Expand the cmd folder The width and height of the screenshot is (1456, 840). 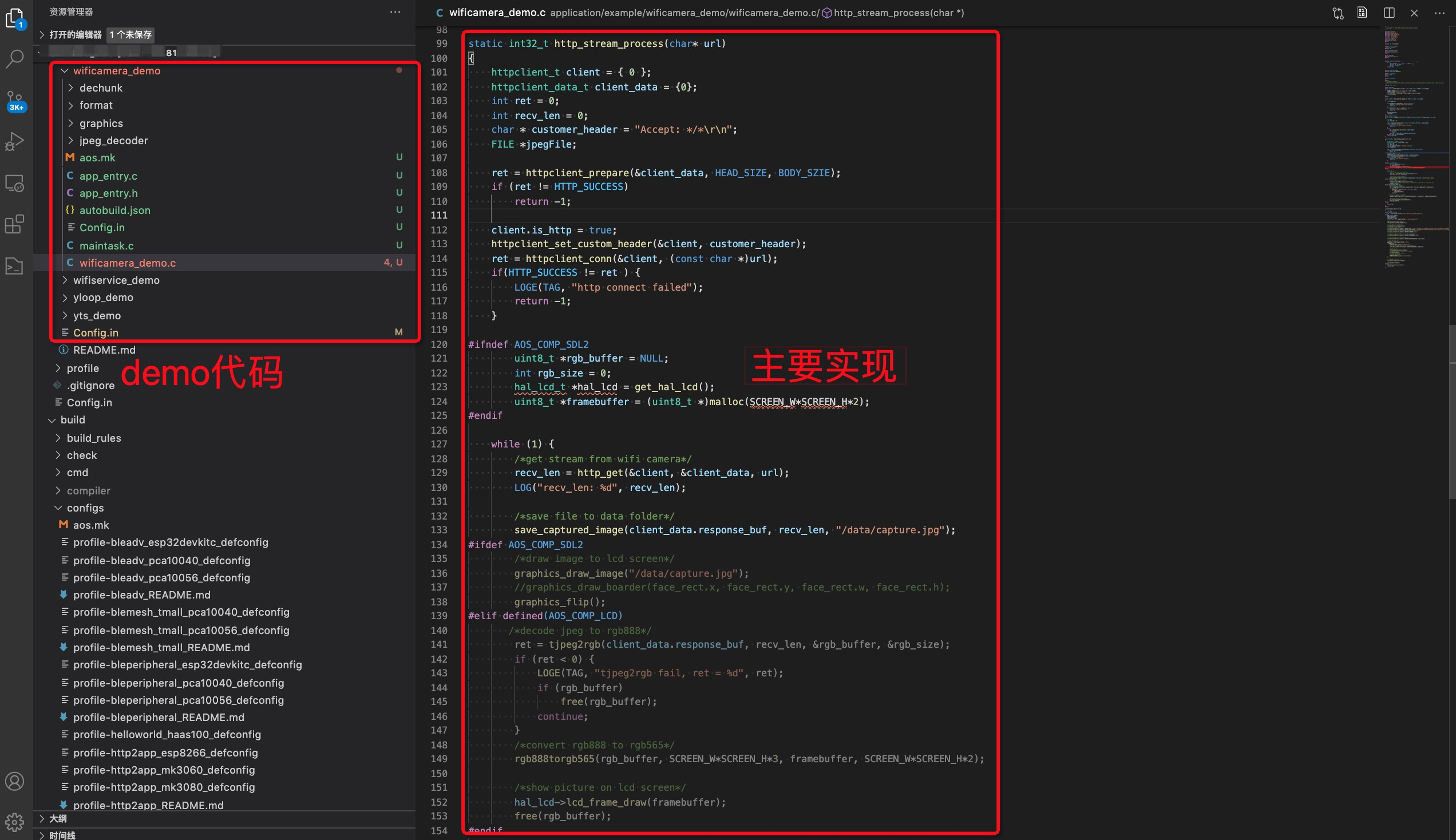pyautogui.click(x=58, y=472)
